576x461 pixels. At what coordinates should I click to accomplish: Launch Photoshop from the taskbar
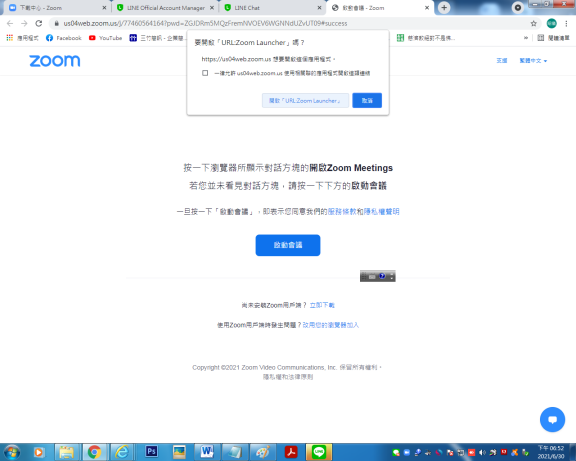pyautogui.click(x=151, y=452)
